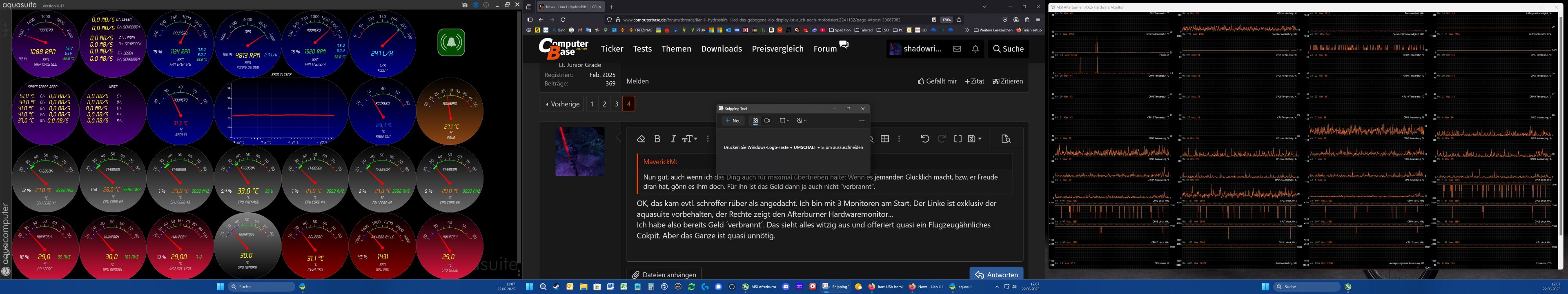Undo the last edit in the editor
This screenshot has width=1568, height=294.
tap(924, 139)
